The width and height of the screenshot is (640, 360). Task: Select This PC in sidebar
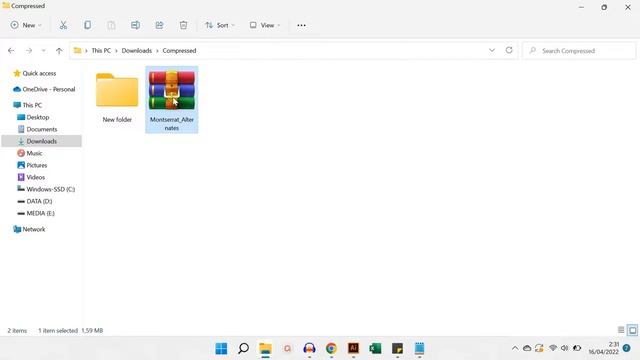32,105
